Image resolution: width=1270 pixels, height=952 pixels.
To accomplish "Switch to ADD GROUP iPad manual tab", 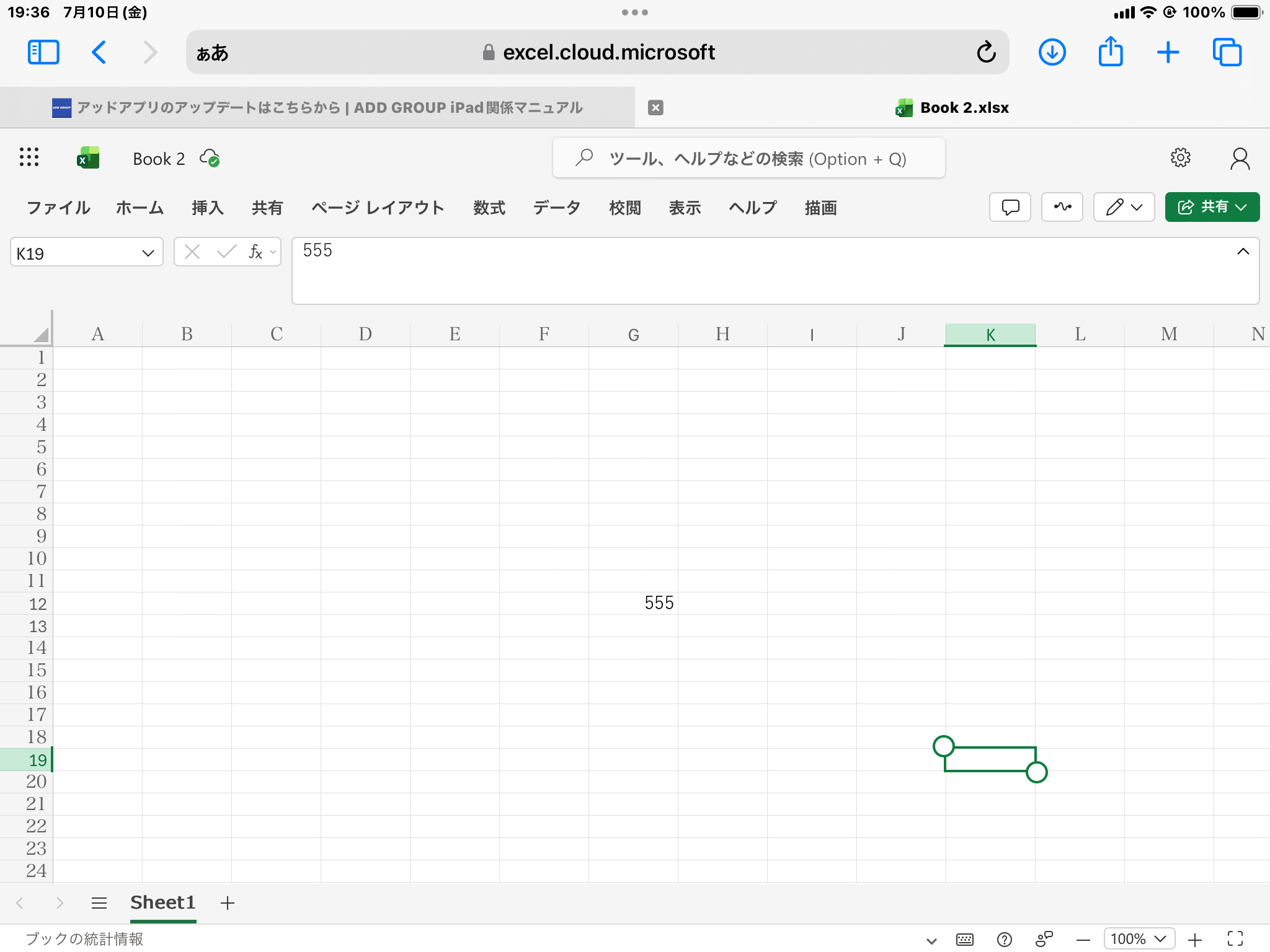I will (x=317, y=108).
